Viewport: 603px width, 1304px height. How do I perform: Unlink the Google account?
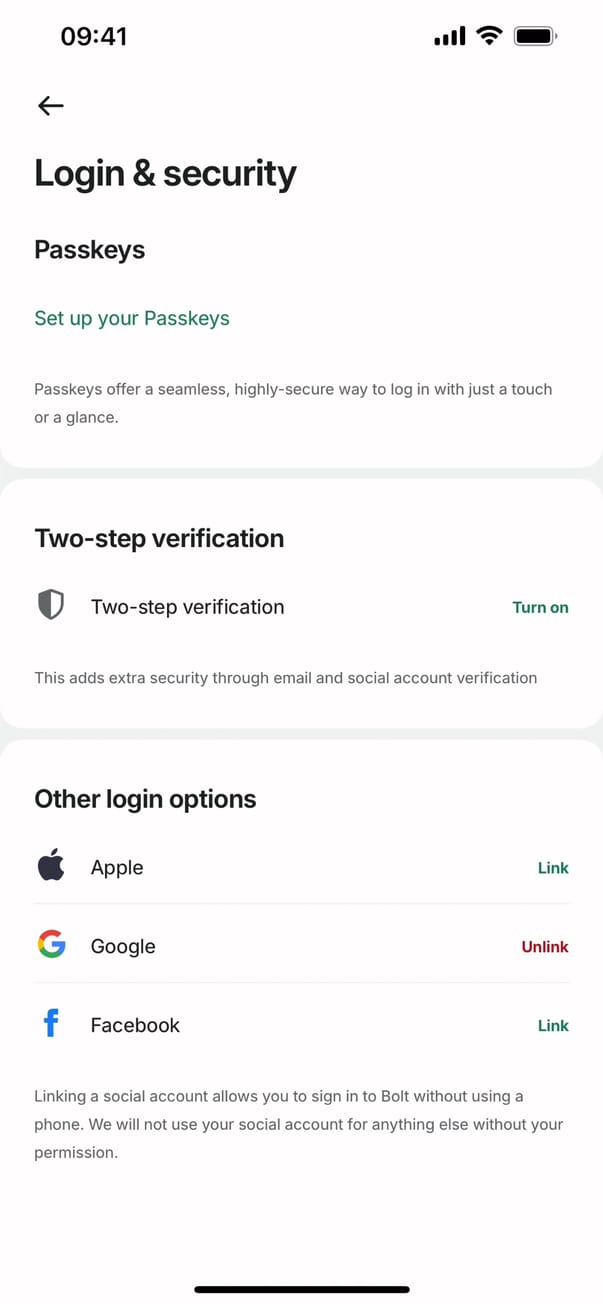click(x=545, y=946)
